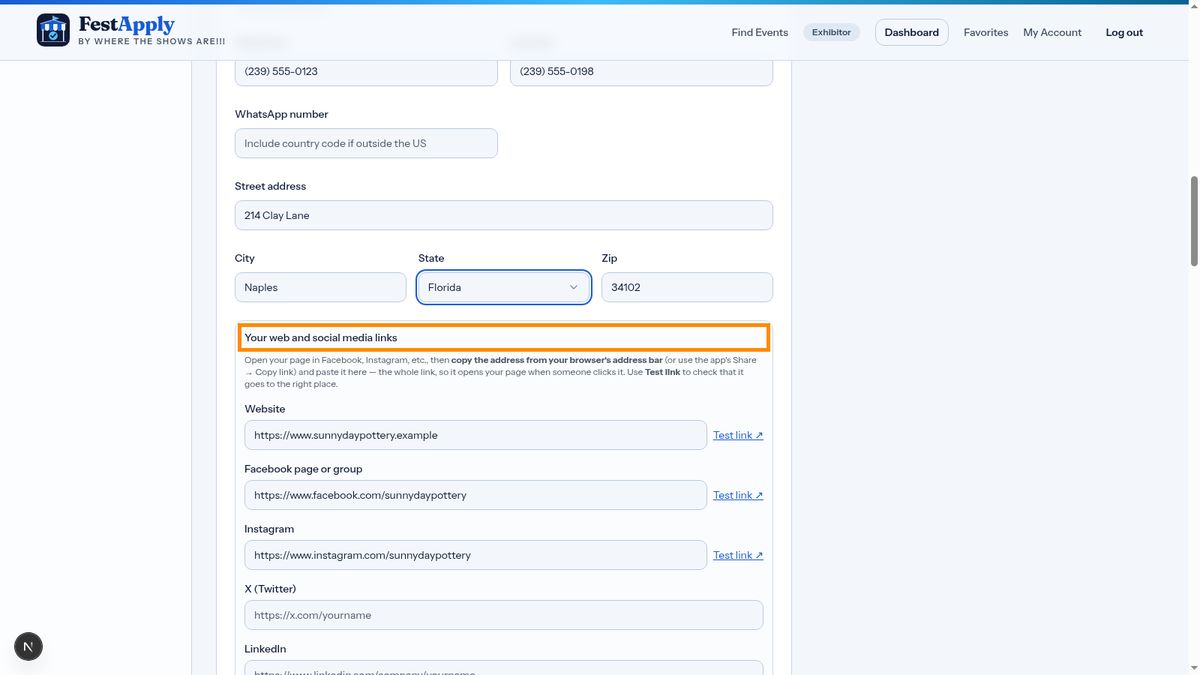Click the FestApply logo icon
Viewport: 1200px width, 675px height.
click(x=53, y=30)
